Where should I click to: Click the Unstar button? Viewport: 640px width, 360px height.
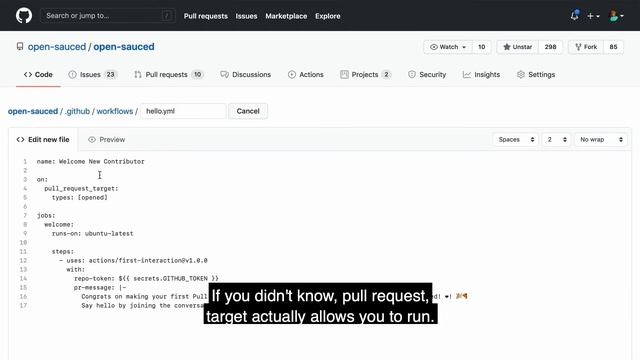(x=518, y=47)
